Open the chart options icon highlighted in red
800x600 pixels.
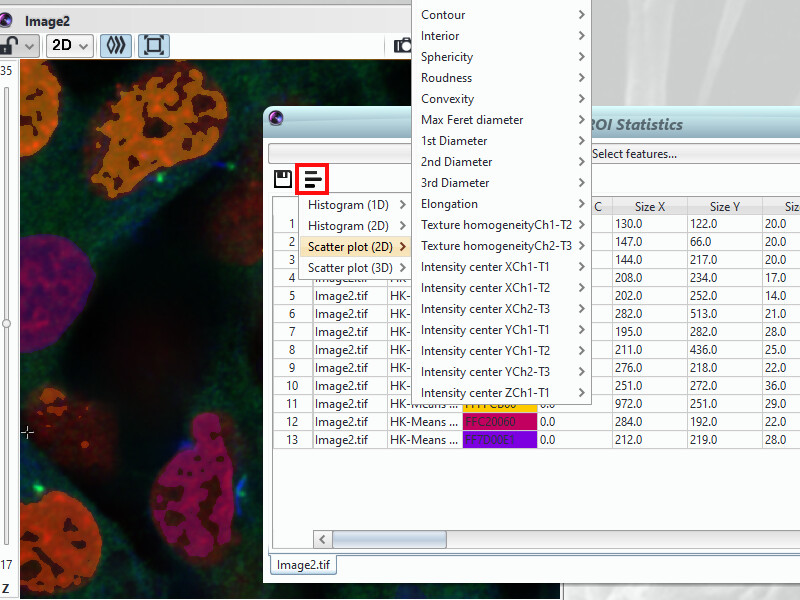point(313,178)
